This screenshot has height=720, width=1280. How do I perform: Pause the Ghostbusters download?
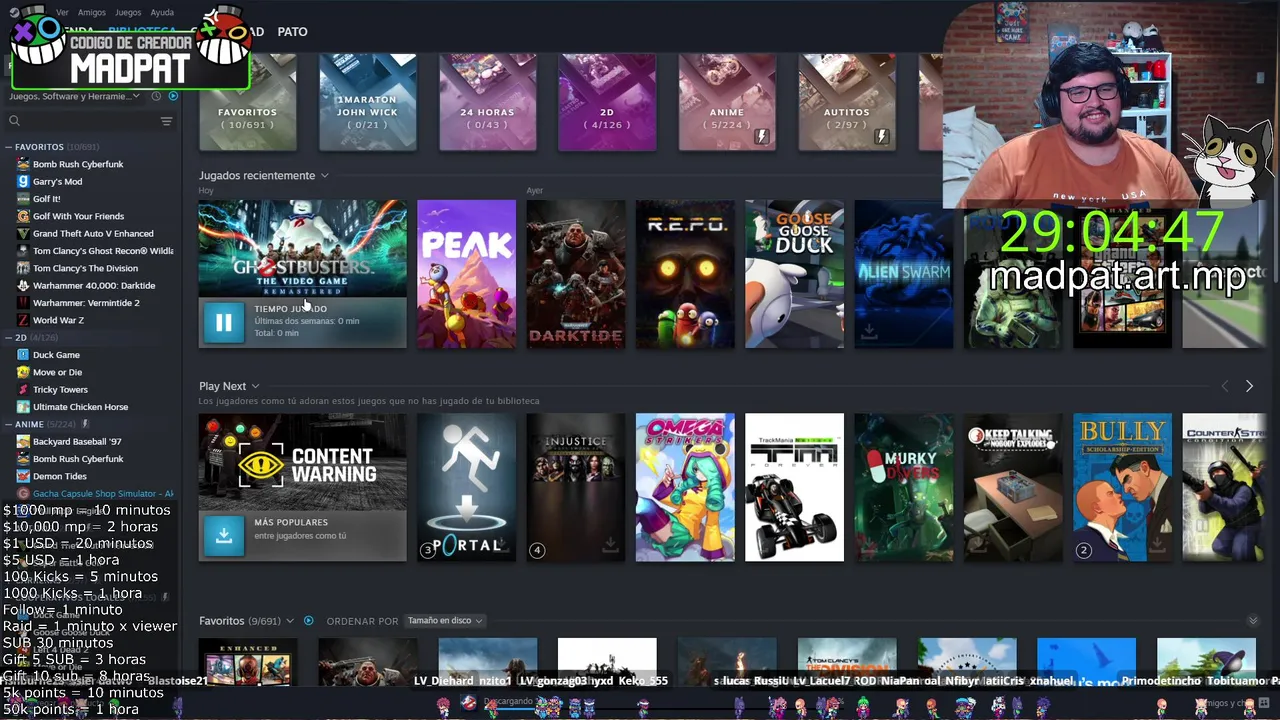coord(223,322)
